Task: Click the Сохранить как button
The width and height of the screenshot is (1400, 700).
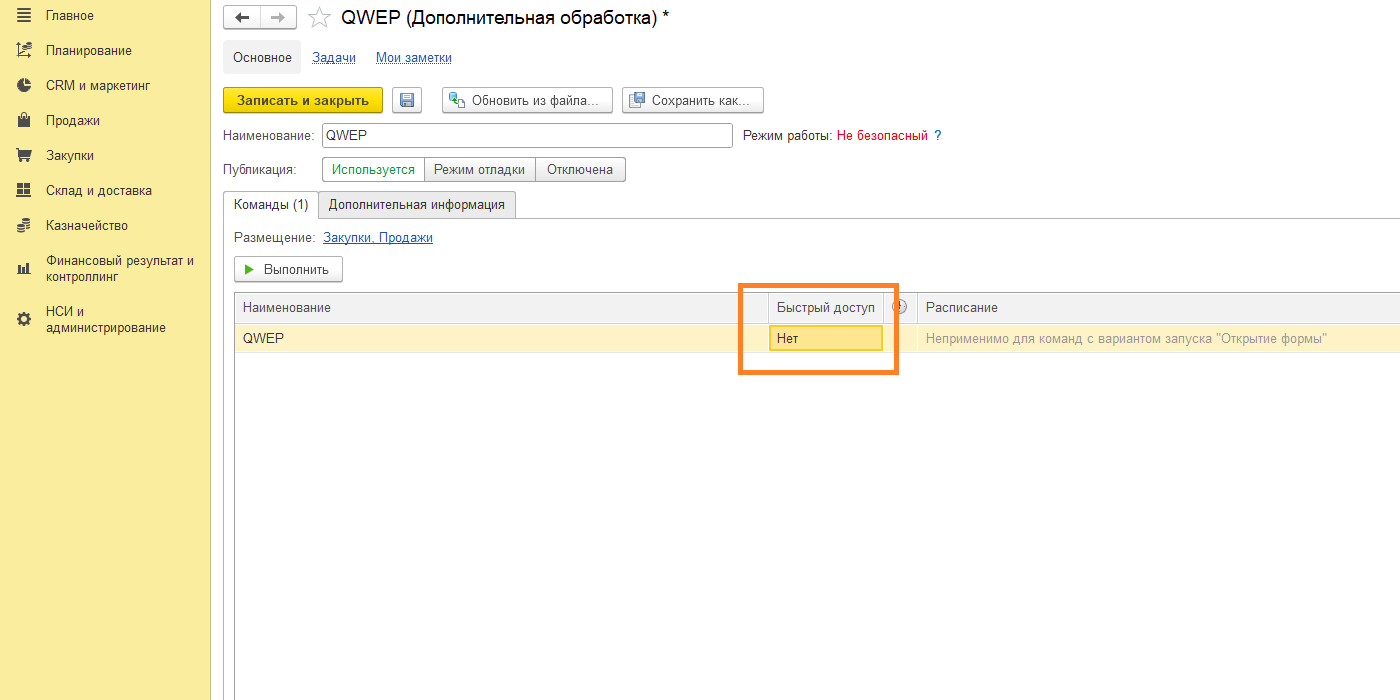Action: point(693,100)
